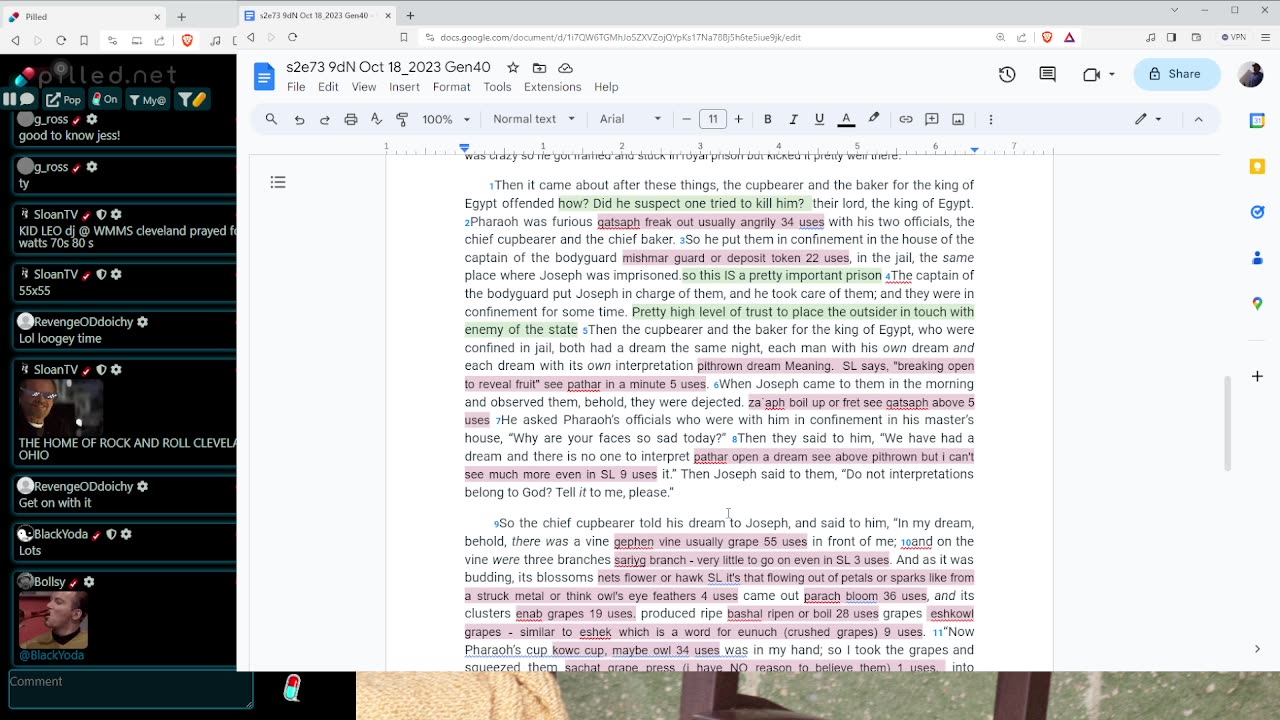1280x720 pixels.
Task: Insert link from toolbar
Action: click(906, 119)
